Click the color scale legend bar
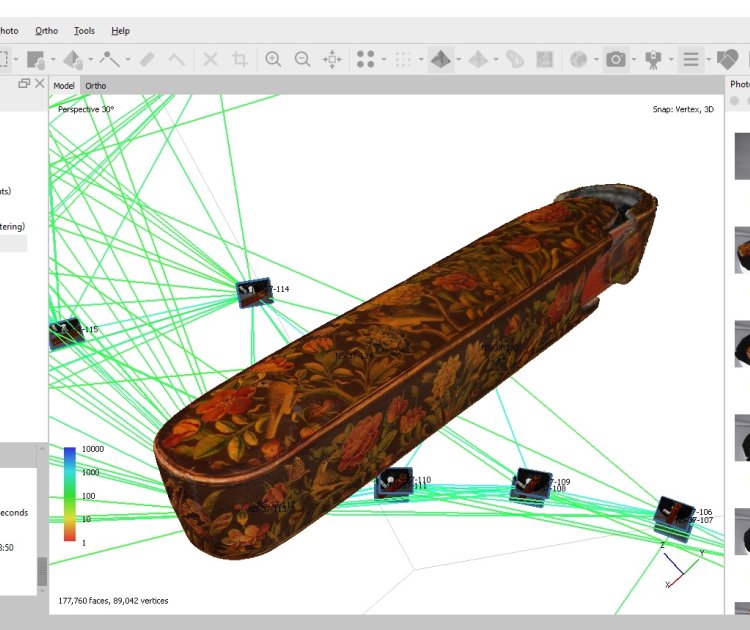 tap(70, 494)
